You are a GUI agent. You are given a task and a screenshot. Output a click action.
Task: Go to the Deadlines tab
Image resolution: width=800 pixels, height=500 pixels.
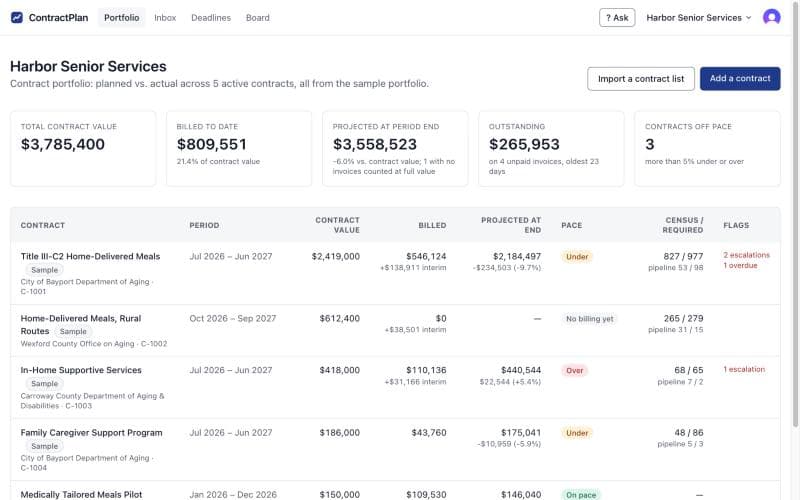click(x=211, y=17)
